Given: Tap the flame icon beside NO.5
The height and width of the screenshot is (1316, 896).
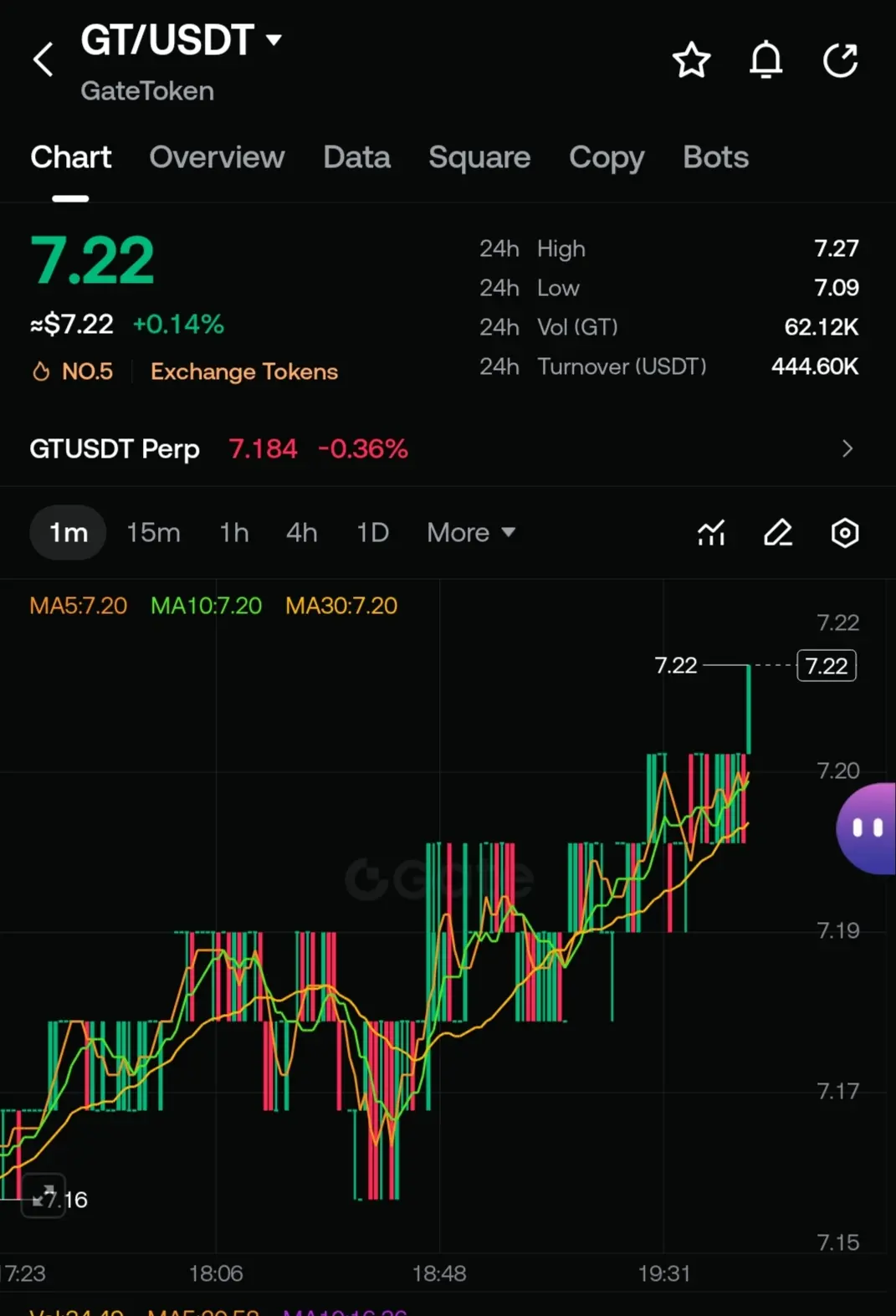Looking at the screenshot, I should click(x=41, y=371).
